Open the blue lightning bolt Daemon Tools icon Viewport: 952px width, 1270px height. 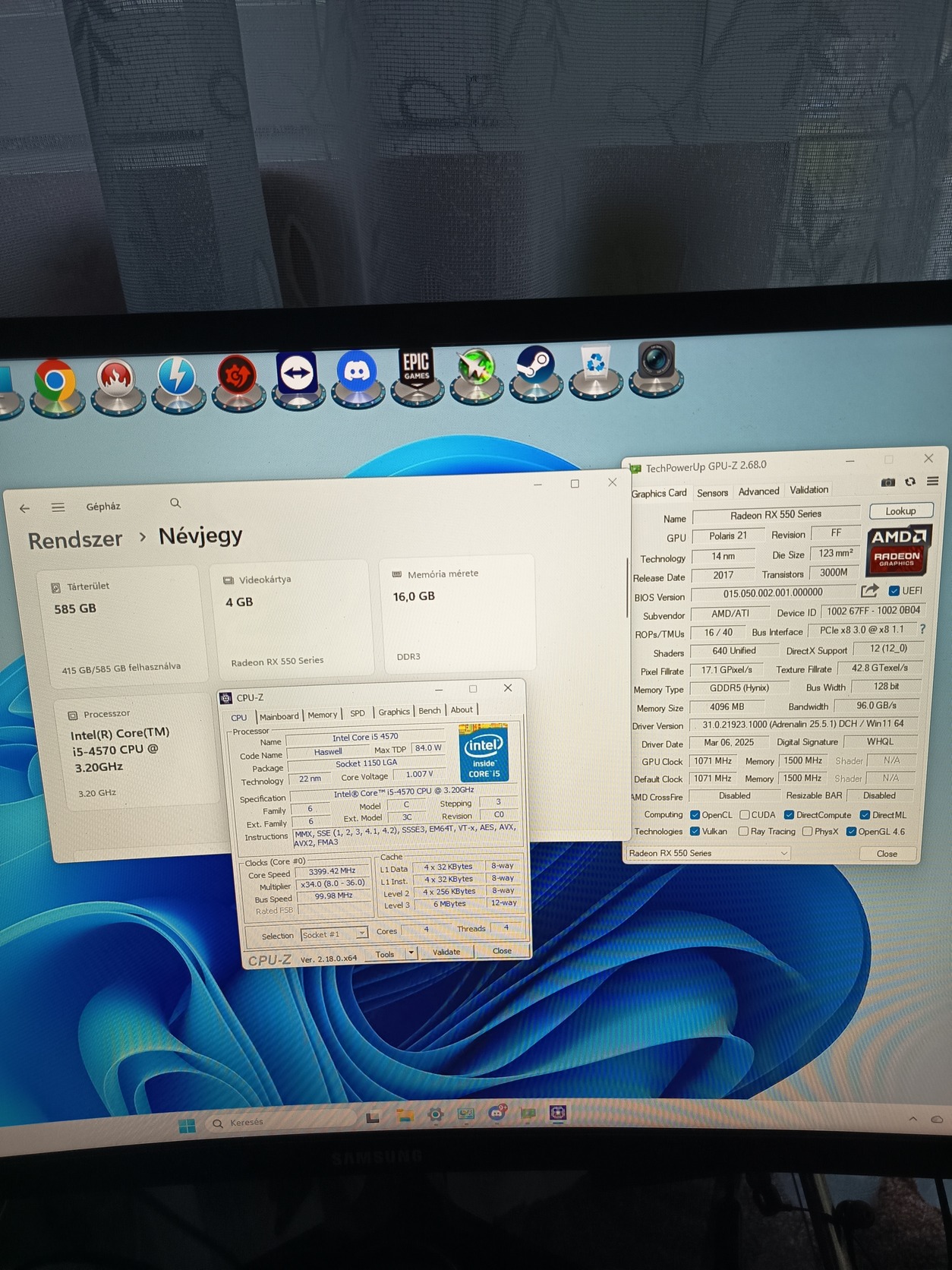(x=178, y=376)
